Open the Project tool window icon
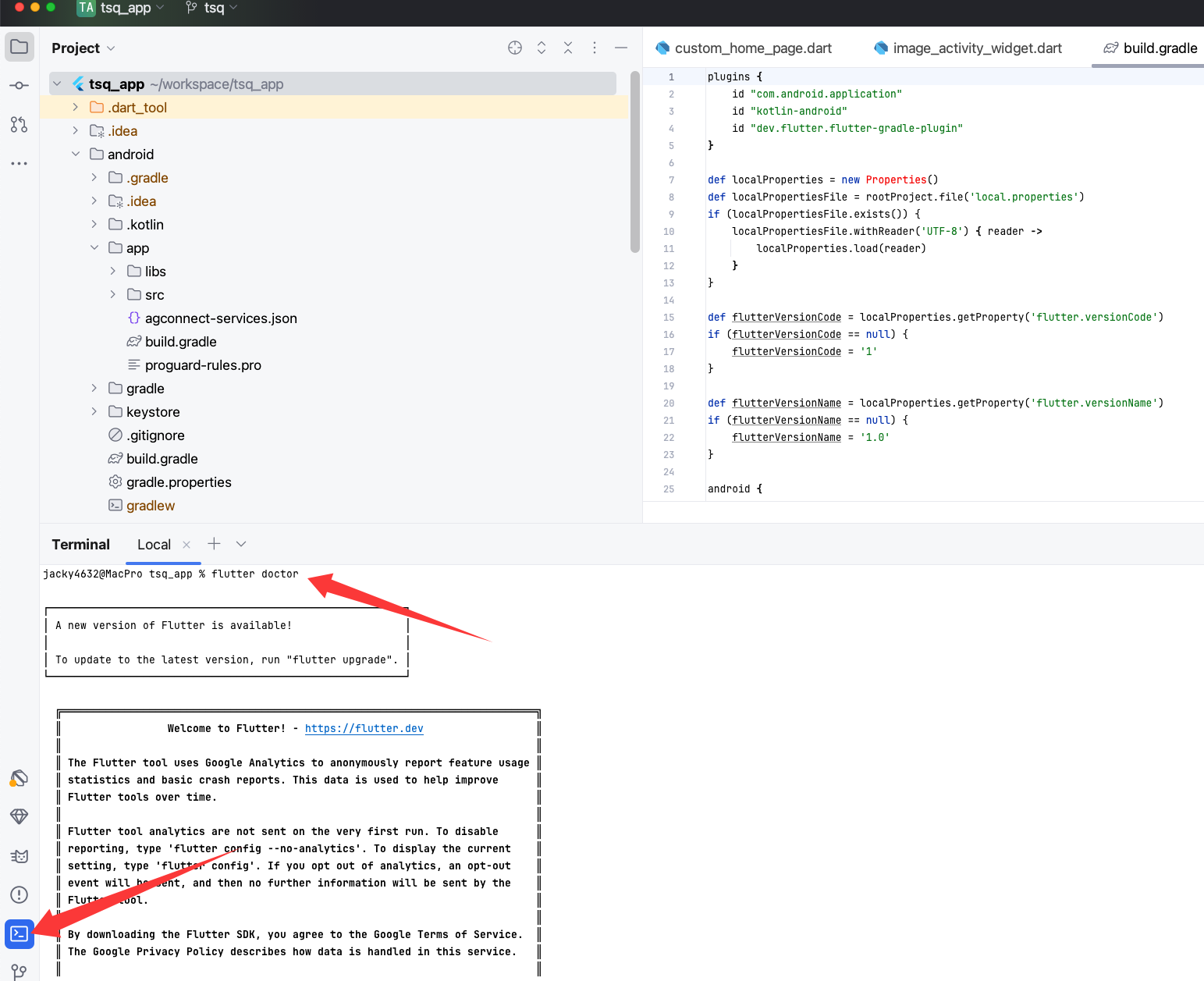 coord(20,47)
